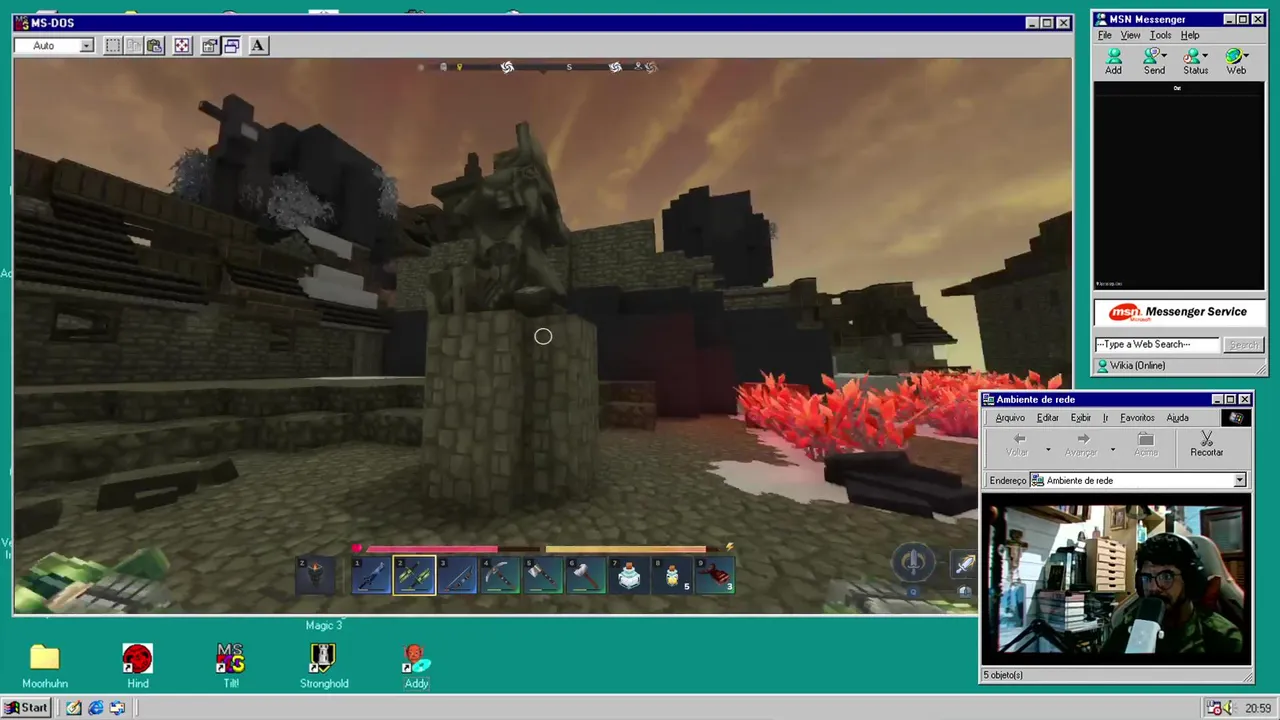Viewport: 1280px width, 720px height.
Task: Open MS-DOS Properties toolbar icon
Action: pyautogui.click(x=210, y=45)
